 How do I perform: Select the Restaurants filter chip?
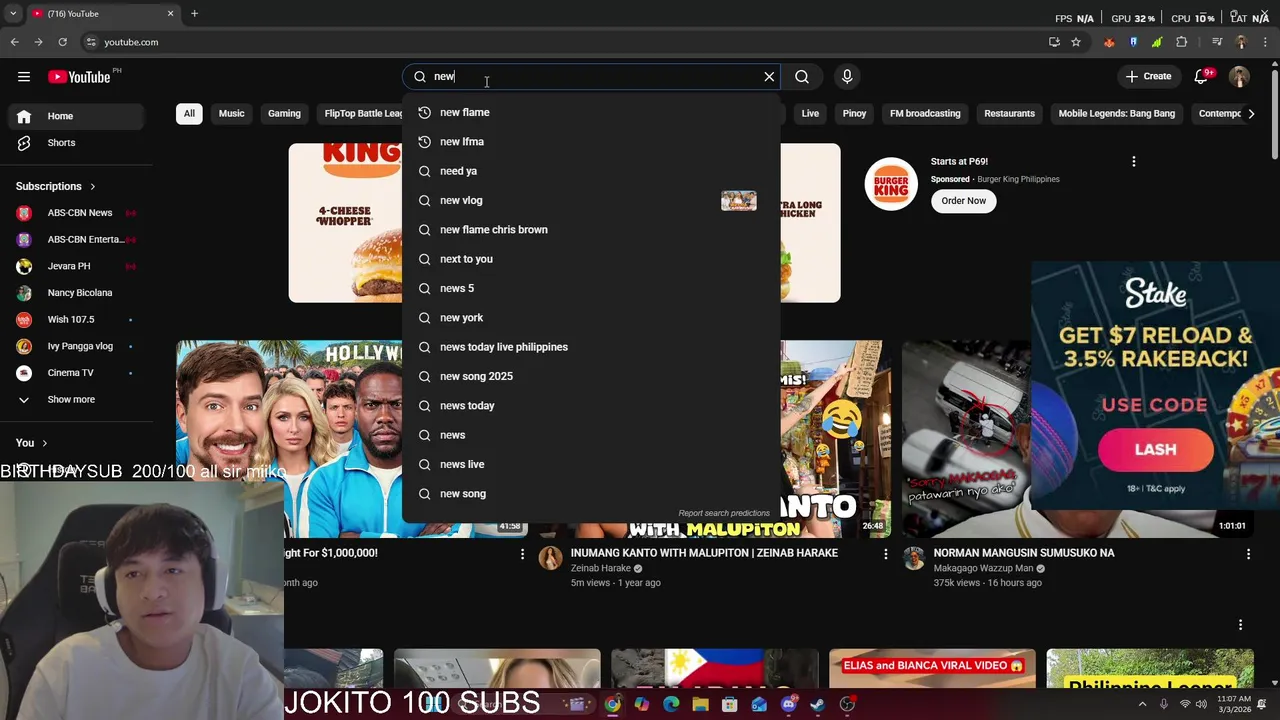pyautogui.click(x=1009, y=114)
